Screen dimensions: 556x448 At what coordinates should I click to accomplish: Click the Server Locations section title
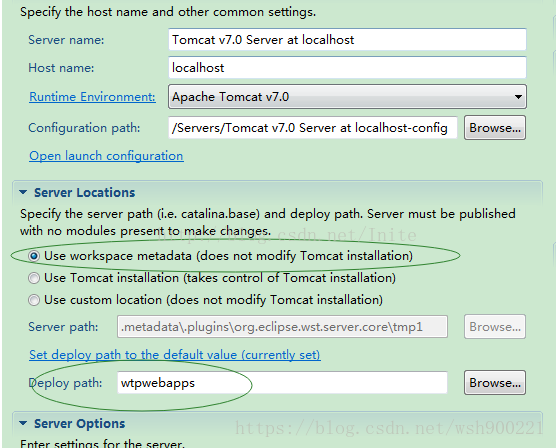pos(84,193)
